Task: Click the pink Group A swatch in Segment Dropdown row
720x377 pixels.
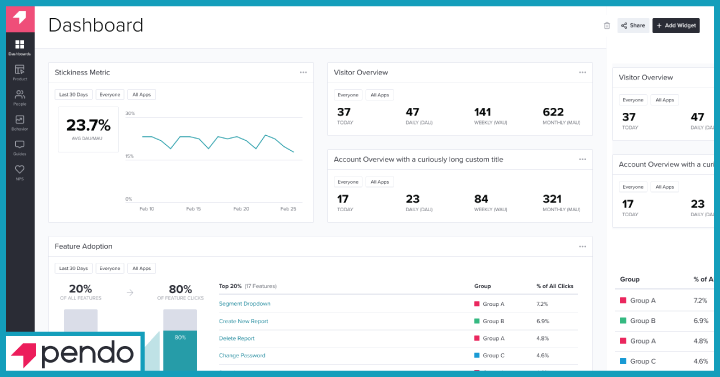Action: click(x=477, y=304)
